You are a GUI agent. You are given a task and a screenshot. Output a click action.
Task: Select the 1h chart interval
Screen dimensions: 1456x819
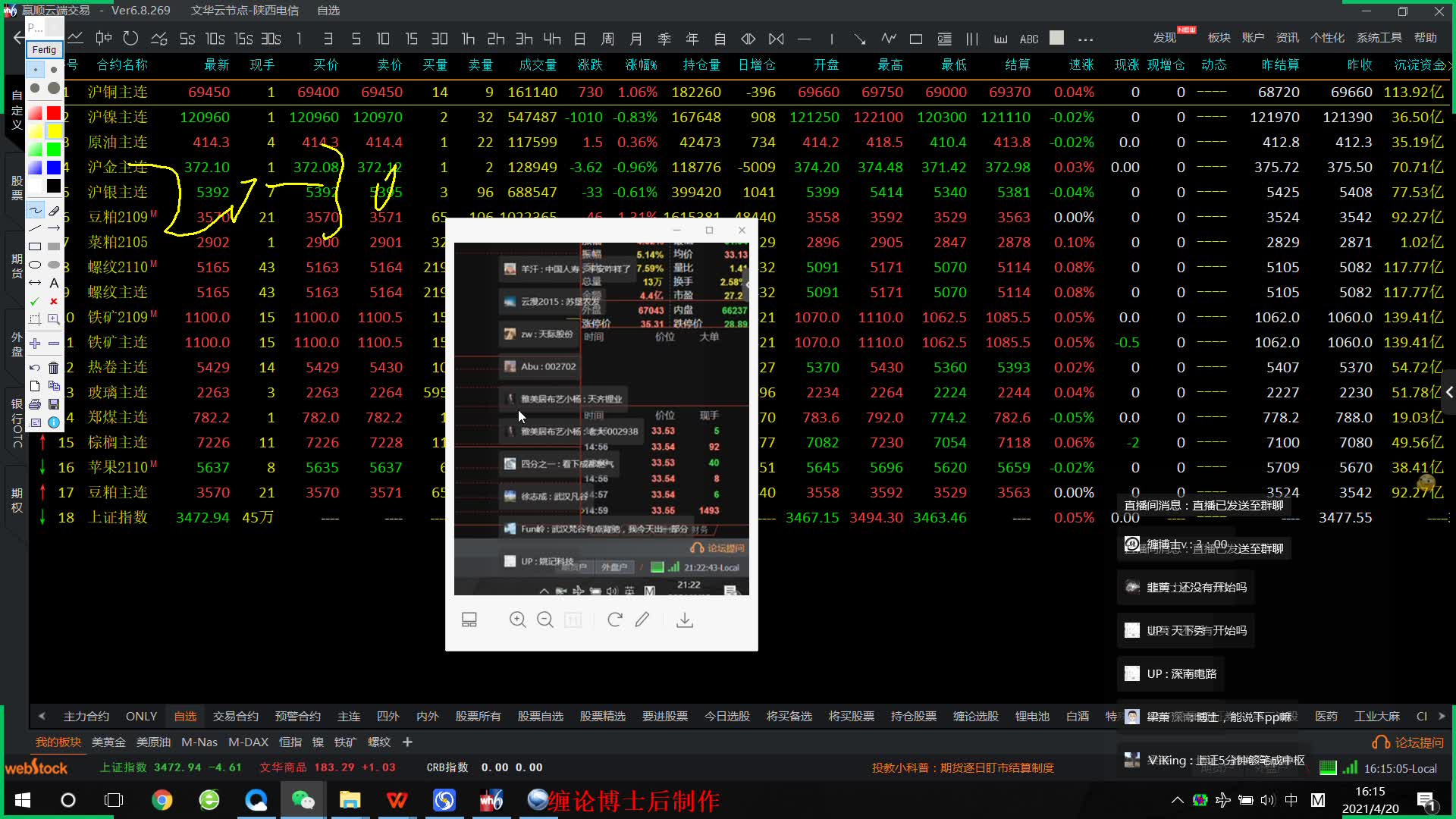pos(468,39)
